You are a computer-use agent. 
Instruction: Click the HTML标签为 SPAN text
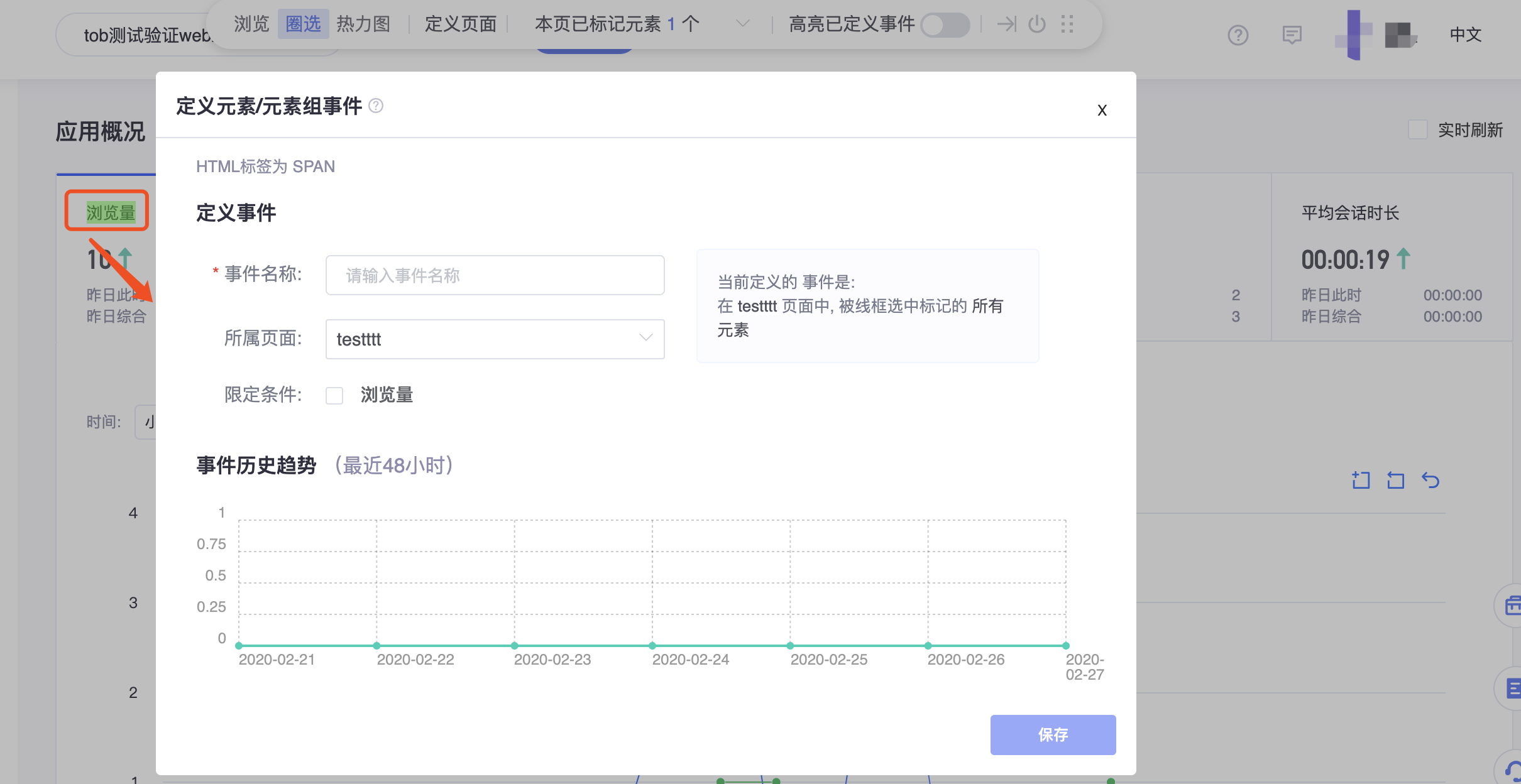(265, 166)
